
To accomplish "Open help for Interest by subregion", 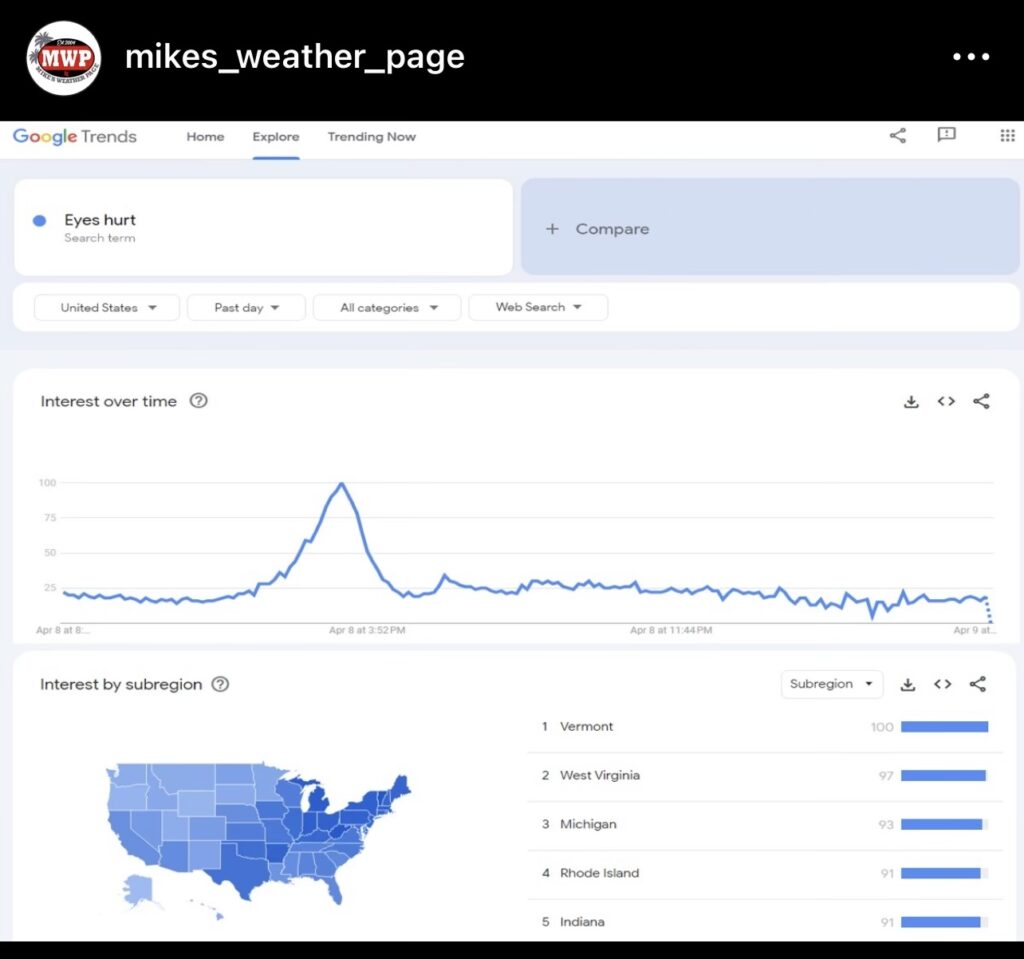I will tap(221, 684).
